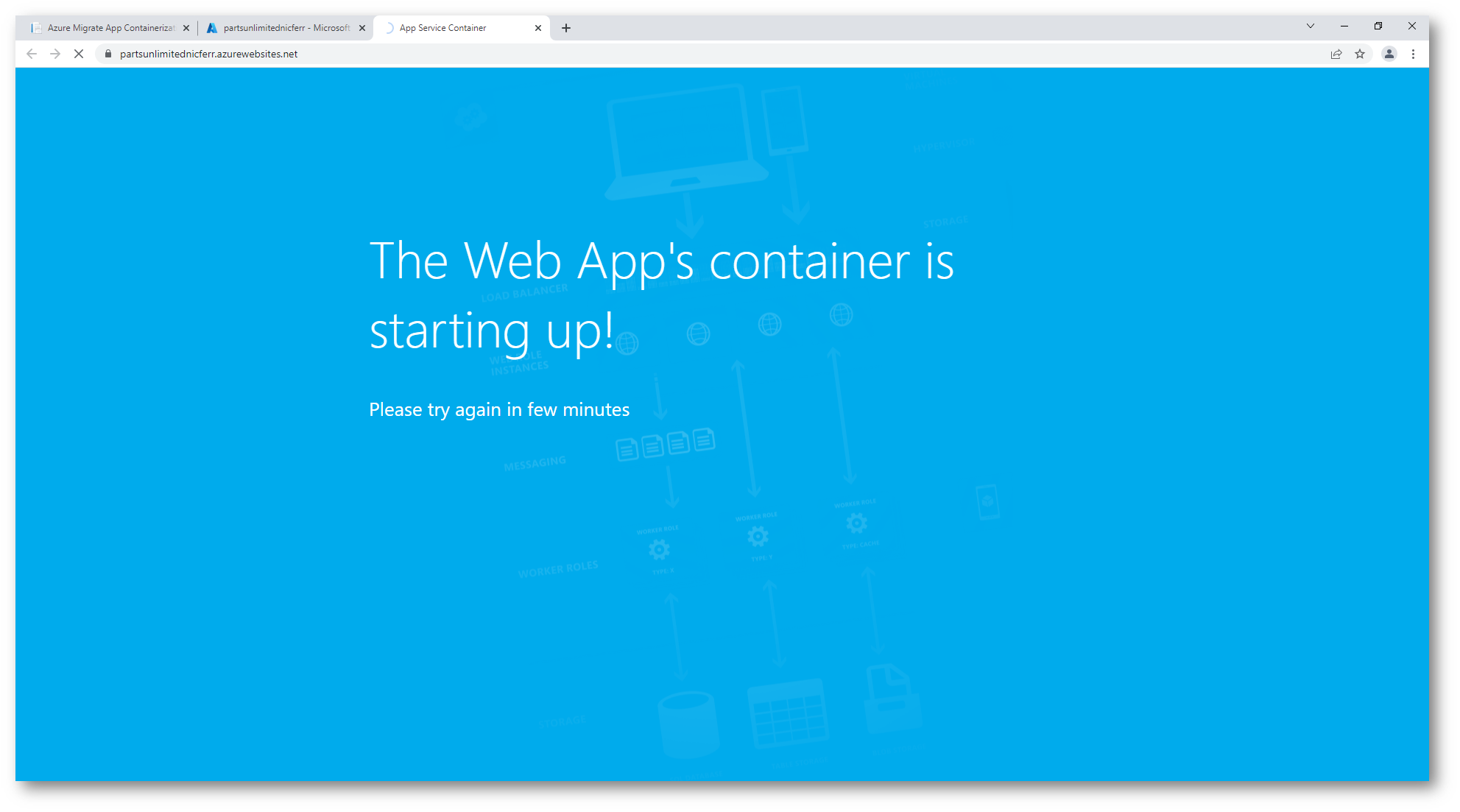Close the partsunlimitednicferr Azure tab
Viewport: 1460px width, 812px height.
(x=362, y=28)
